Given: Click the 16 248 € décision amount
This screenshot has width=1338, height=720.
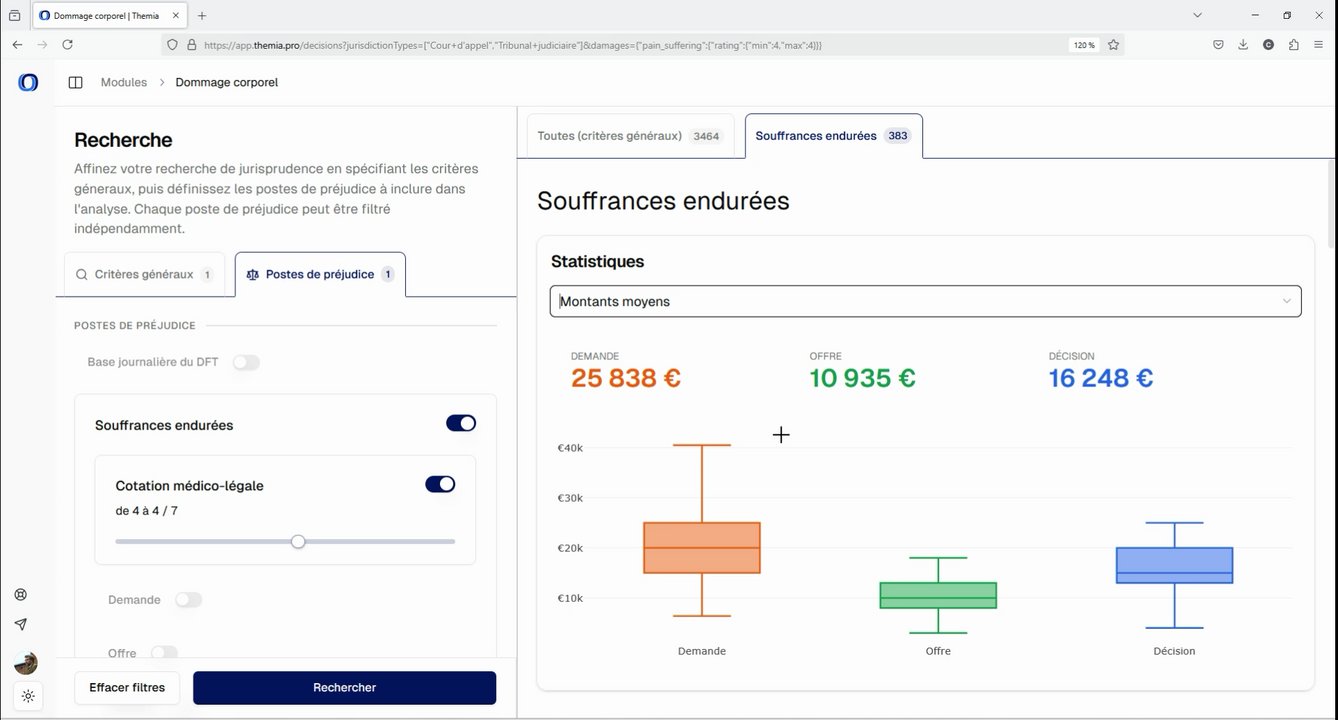Looking at the screenshot, I should click(1101, 378).
